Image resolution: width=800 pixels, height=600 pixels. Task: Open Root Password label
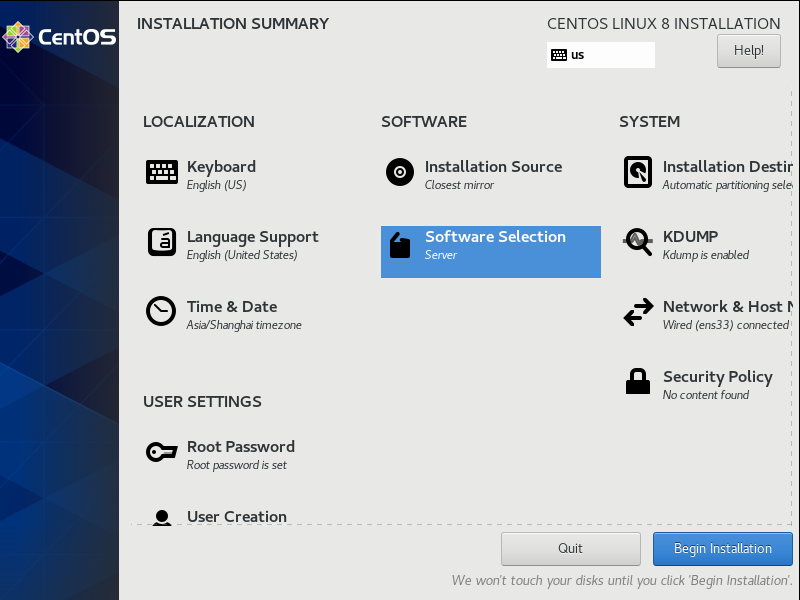pos(241,447)
